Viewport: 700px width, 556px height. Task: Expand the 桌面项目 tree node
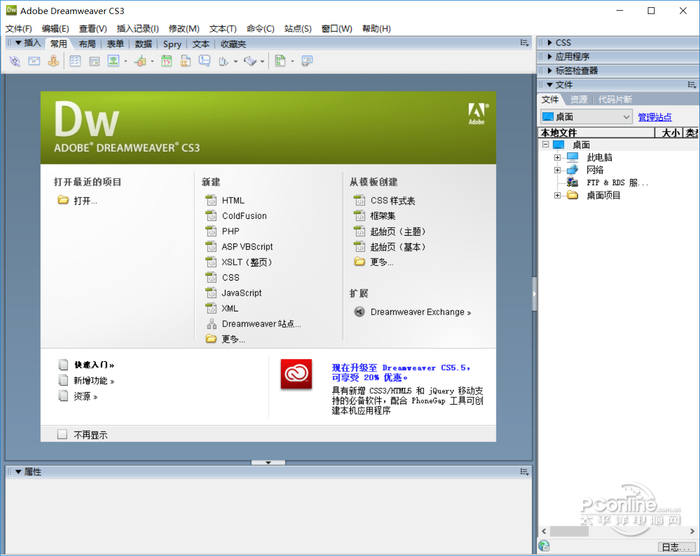[557, 195]
